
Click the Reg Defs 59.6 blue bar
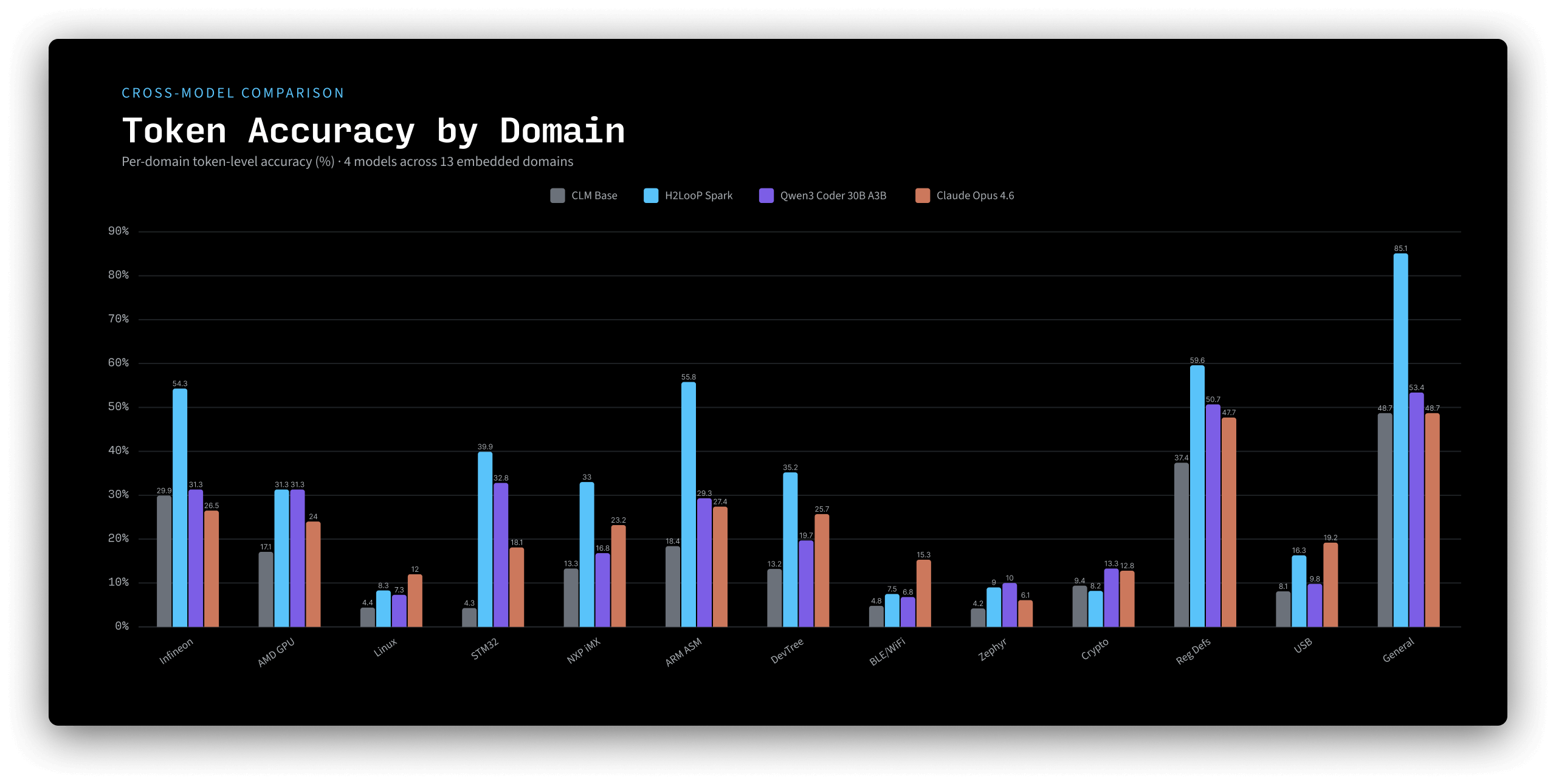[1197, 496]
